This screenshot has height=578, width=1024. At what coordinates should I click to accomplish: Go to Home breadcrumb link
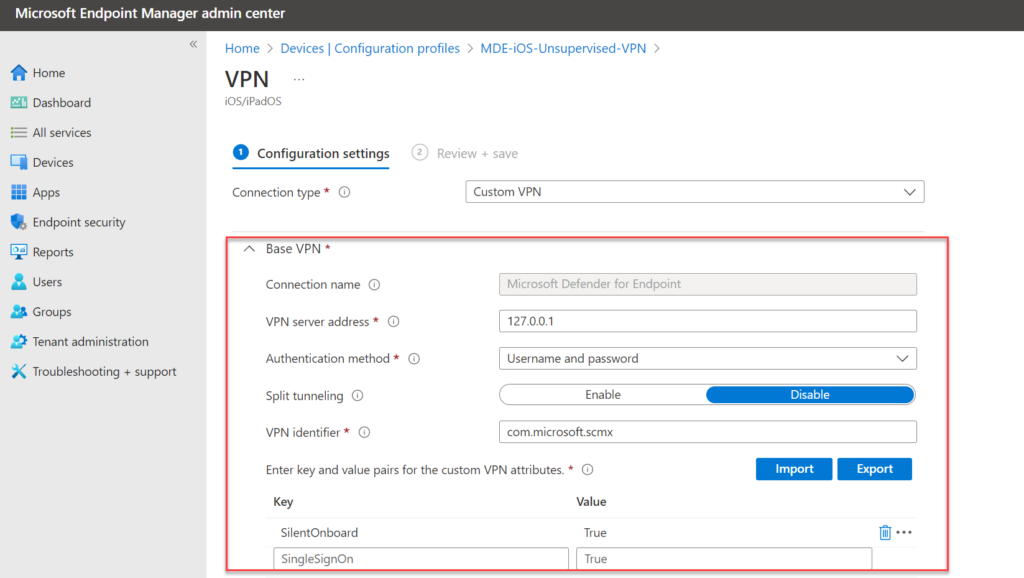[x=242, y=48]
